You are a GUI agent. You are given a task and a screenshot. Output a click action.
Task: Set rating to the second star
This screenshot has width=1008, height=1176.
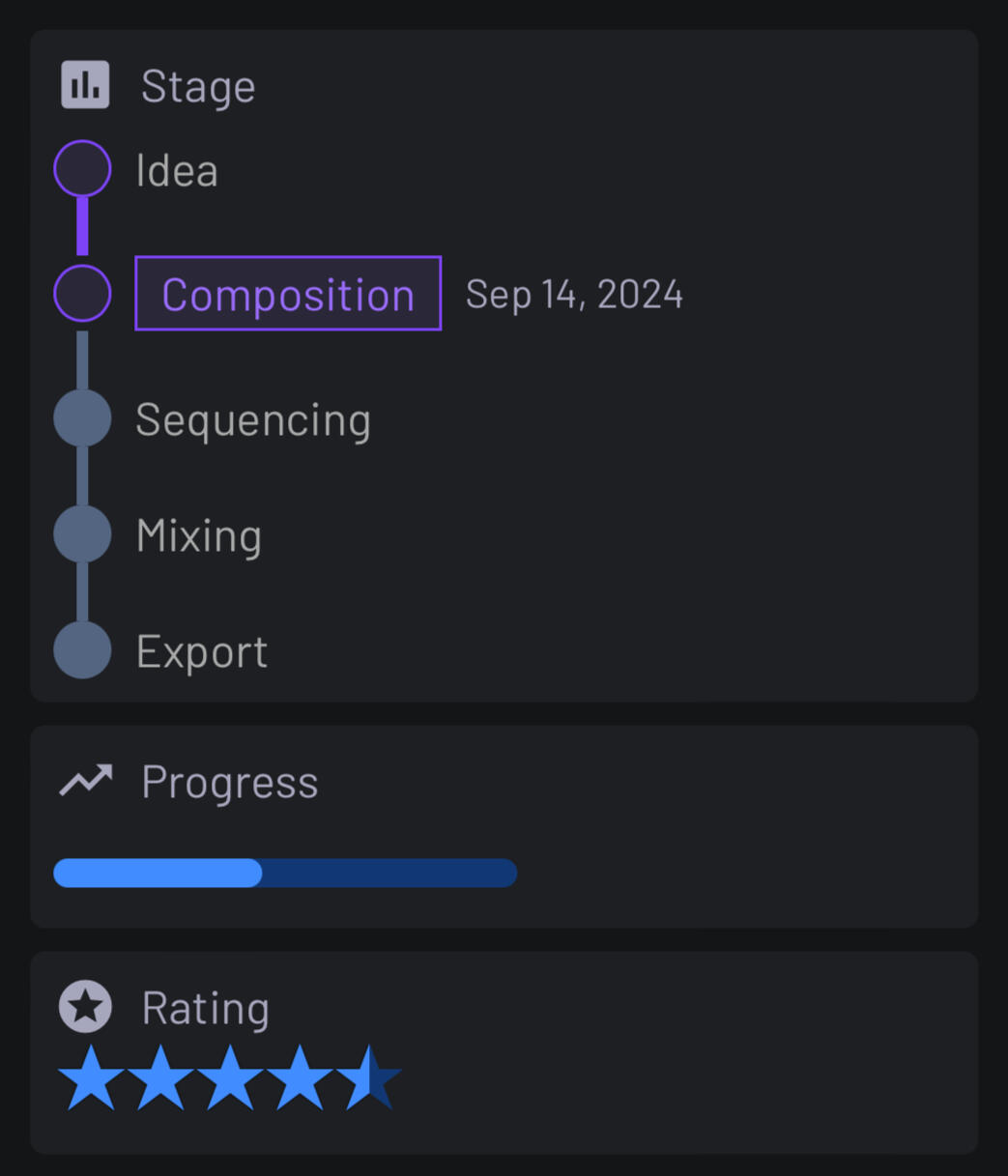(160, 1078)
